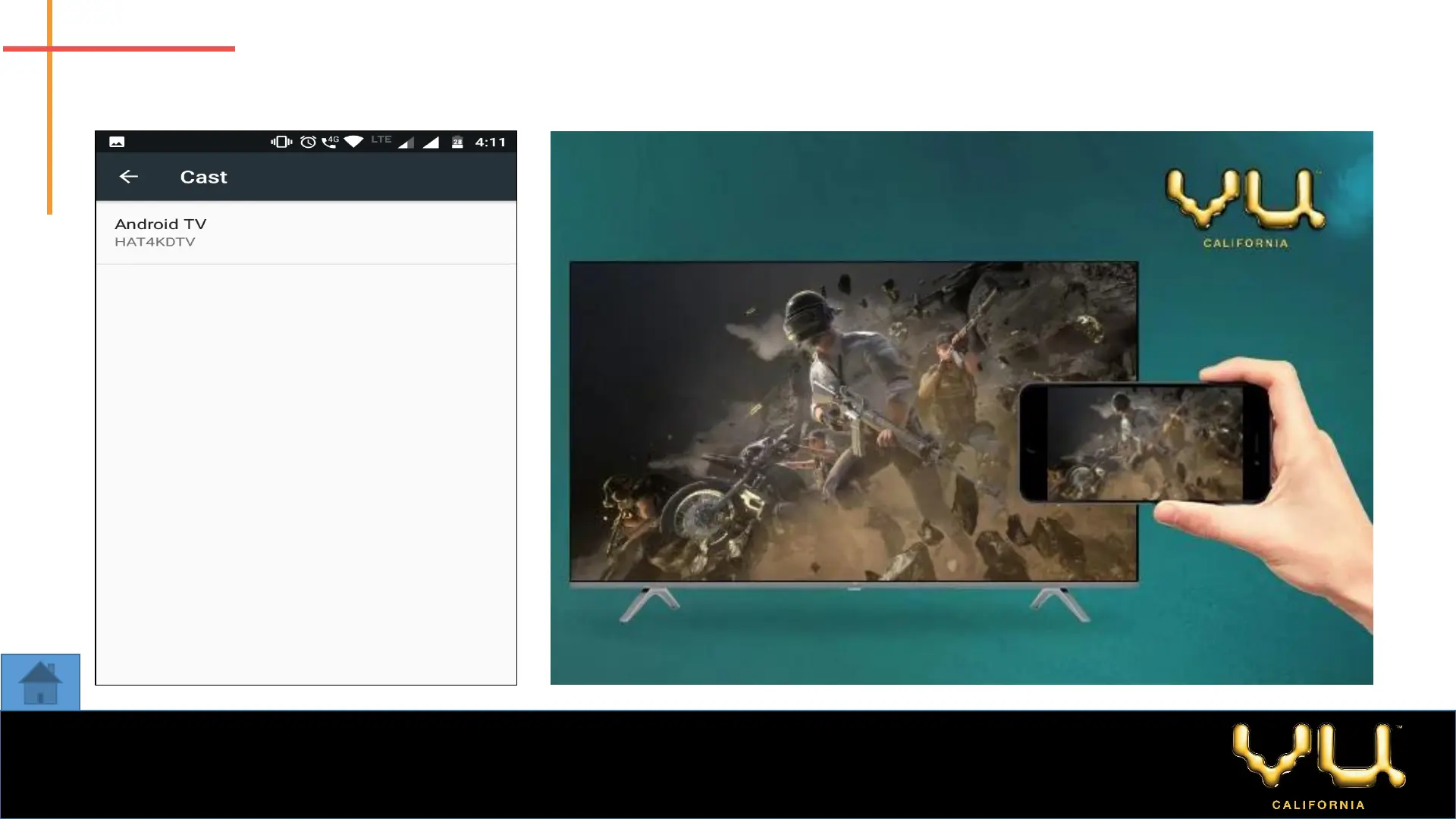Tap the back arrow in Cast header

point(128,177)
